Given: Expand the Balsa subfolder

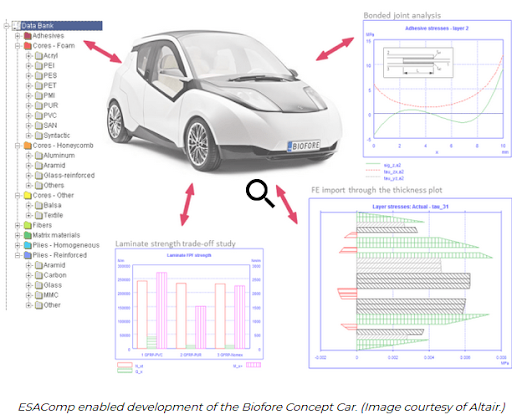Looking at the screenshot, I should click(29, 205).
